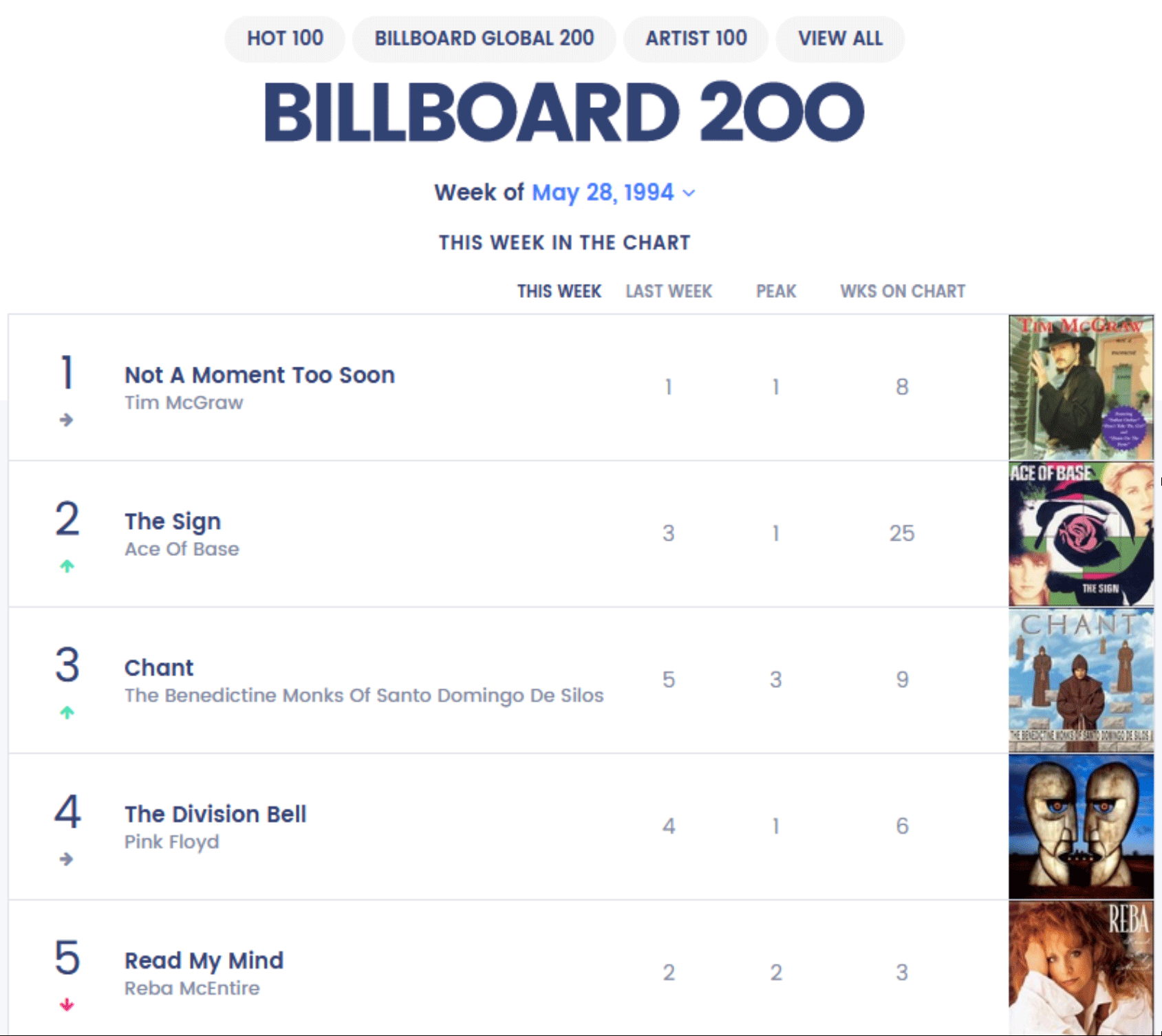
Task: Click the Chant album cover artwork
Action: [1081, 680]
